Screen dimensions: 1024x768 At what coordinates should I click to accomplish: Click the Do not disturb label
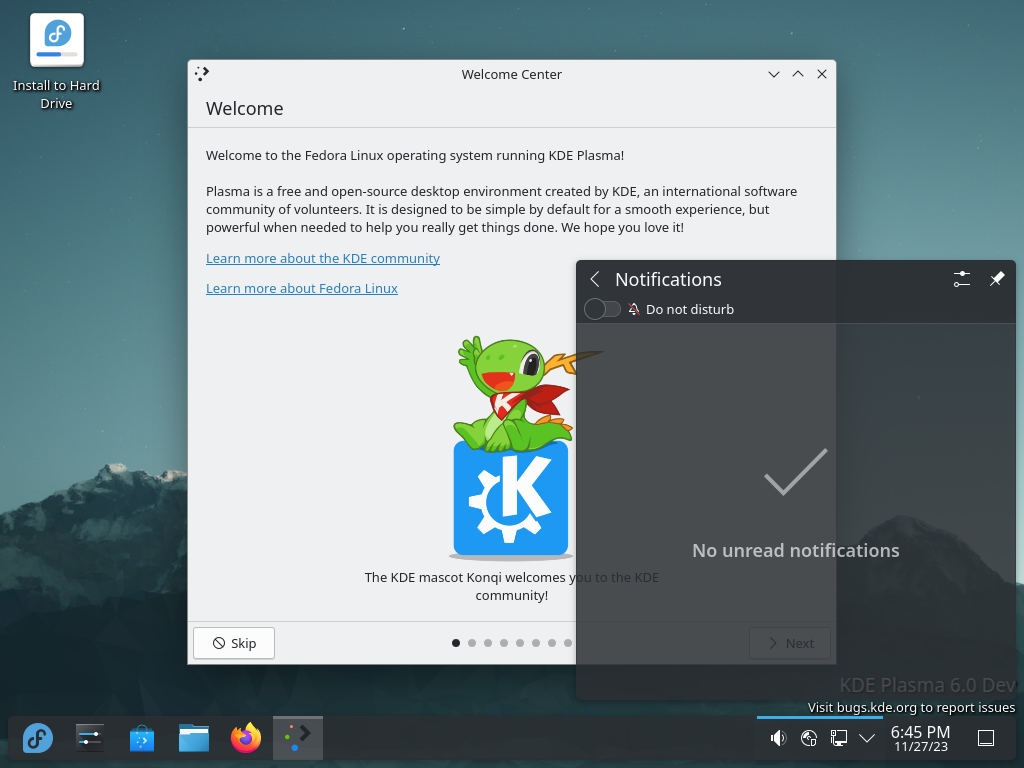(x=690, y=309)
